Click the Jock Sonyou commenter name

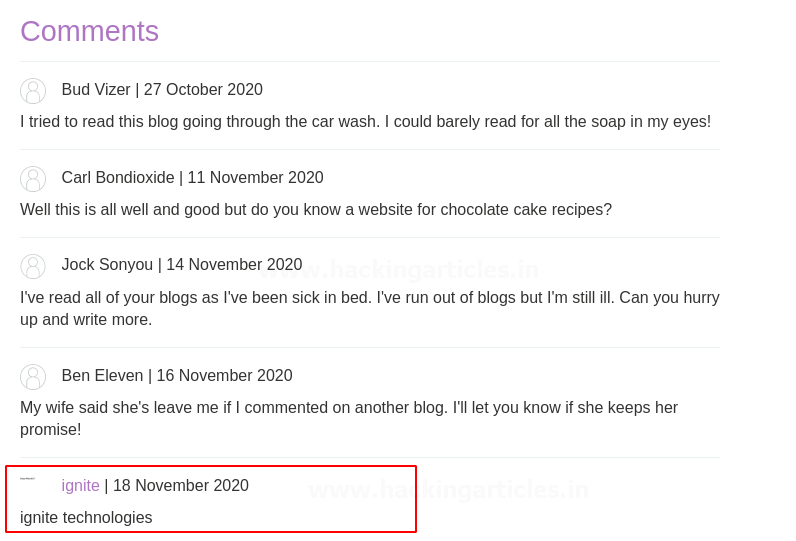pyautogui.click(x=107, y=265)
